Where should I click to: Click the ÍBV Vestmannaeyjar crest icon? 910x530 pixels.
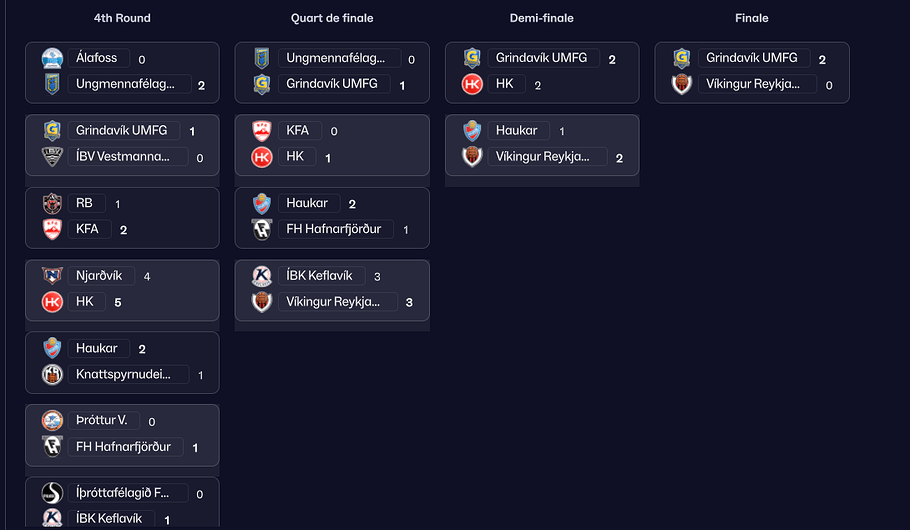click(53, 157)
